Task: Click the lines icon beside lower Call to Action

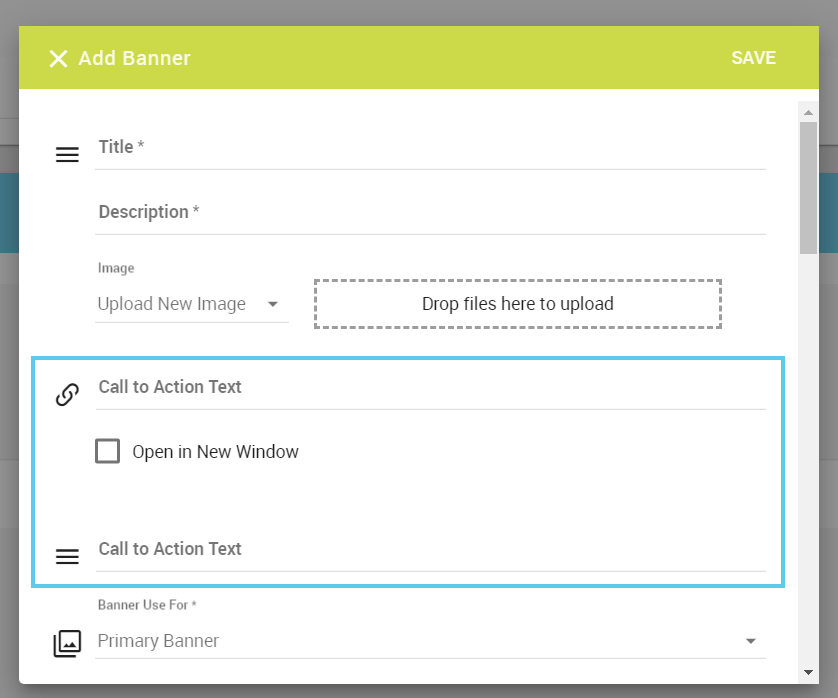Action: [x=67, y=556]
